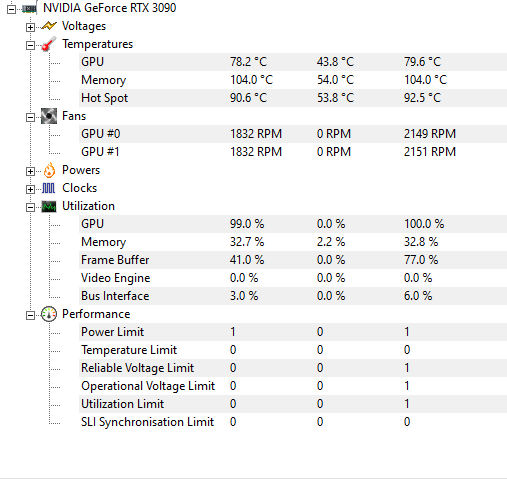Click the Clocks waveform icon
This screenshot has width=507, height=480.
[x=49, y=188]
